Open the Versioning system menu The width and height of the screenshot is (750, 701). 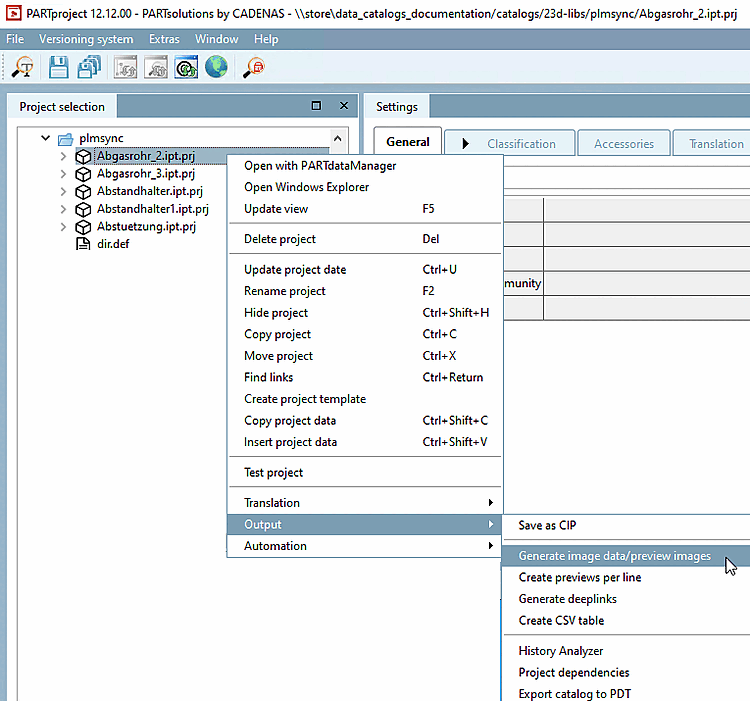[86, 39]
